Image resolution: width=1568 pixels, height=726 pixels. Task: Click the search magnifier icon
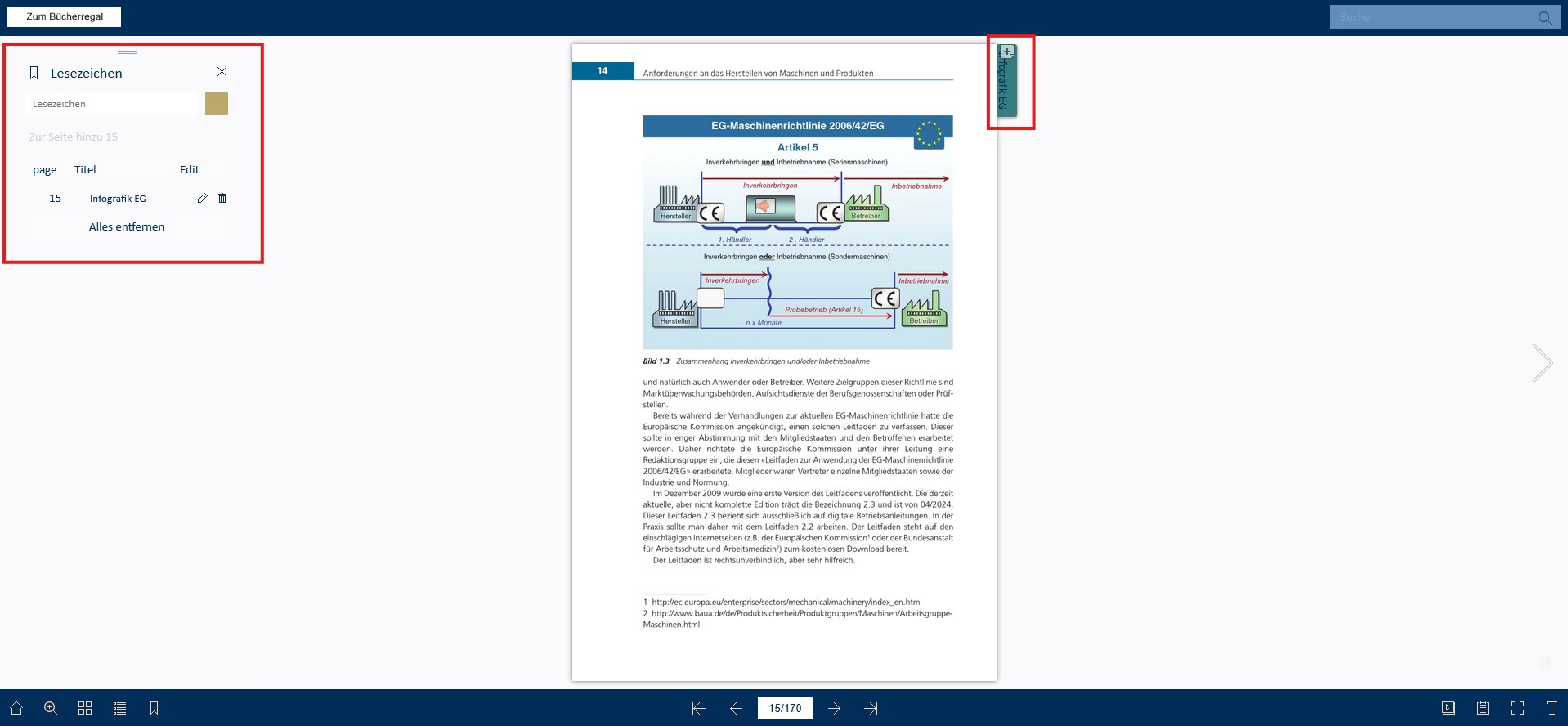(x=1544, y=17)
